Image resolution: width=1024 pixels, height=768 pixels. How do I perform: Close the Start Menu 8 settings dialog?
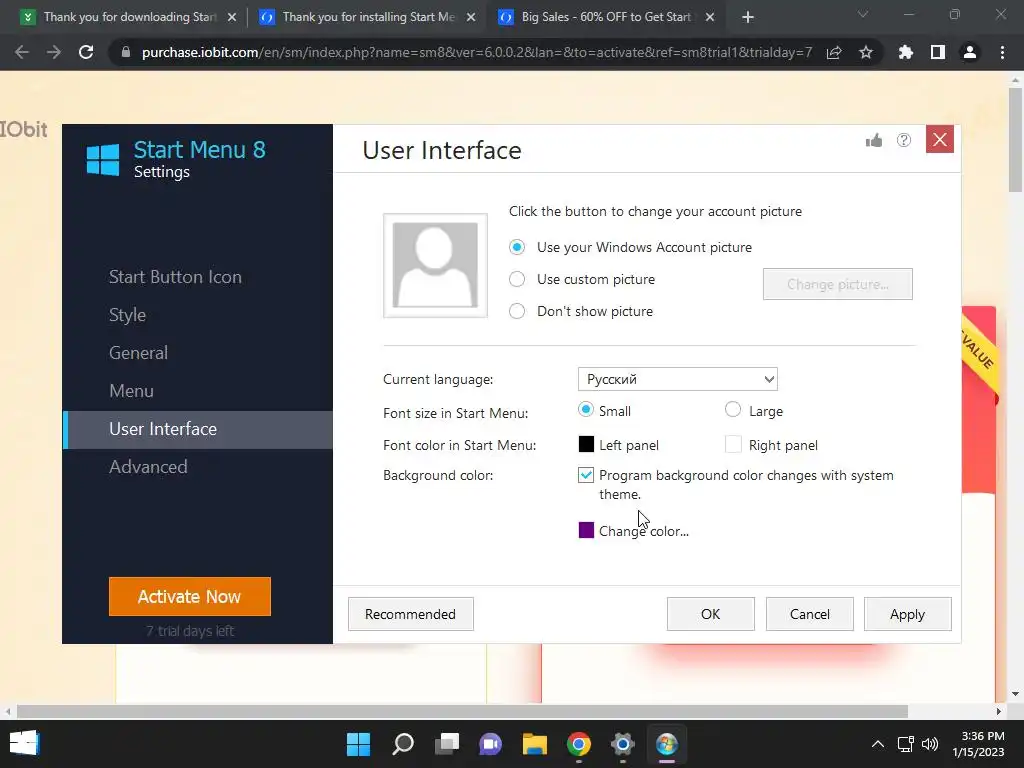click(x=940, y=140)
